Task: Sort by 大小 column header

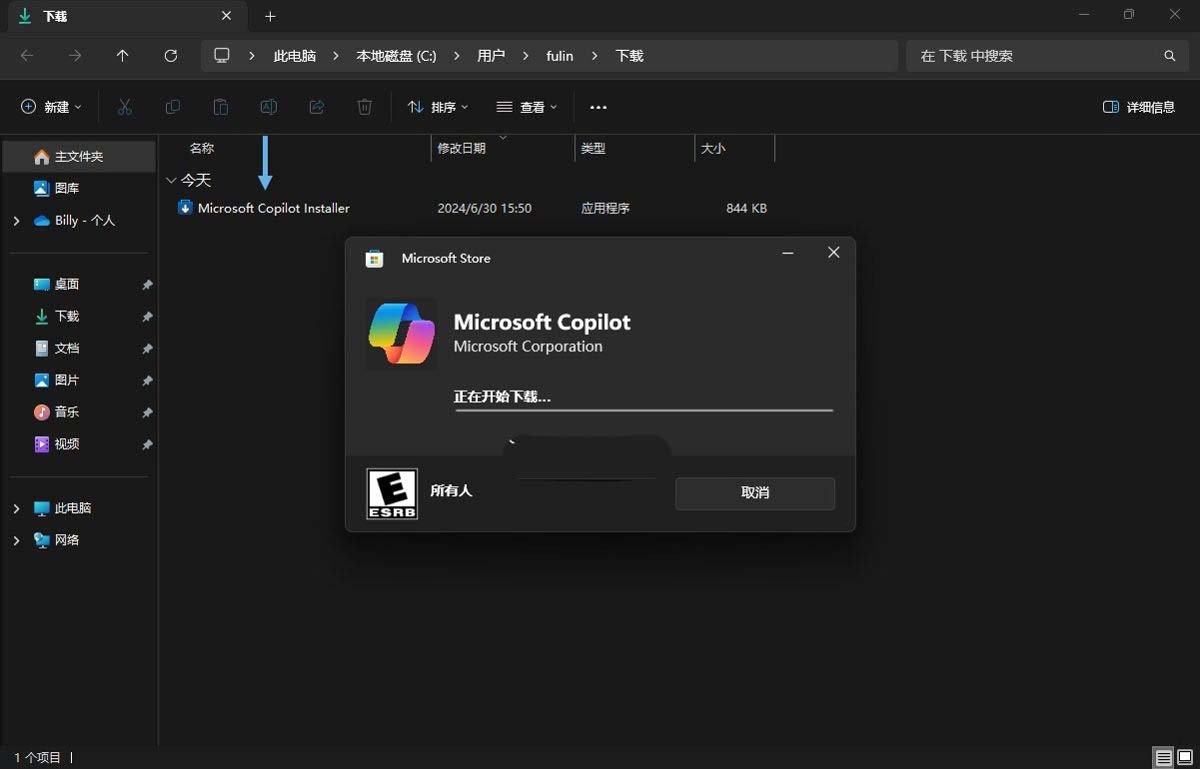Action: [713, 148]
